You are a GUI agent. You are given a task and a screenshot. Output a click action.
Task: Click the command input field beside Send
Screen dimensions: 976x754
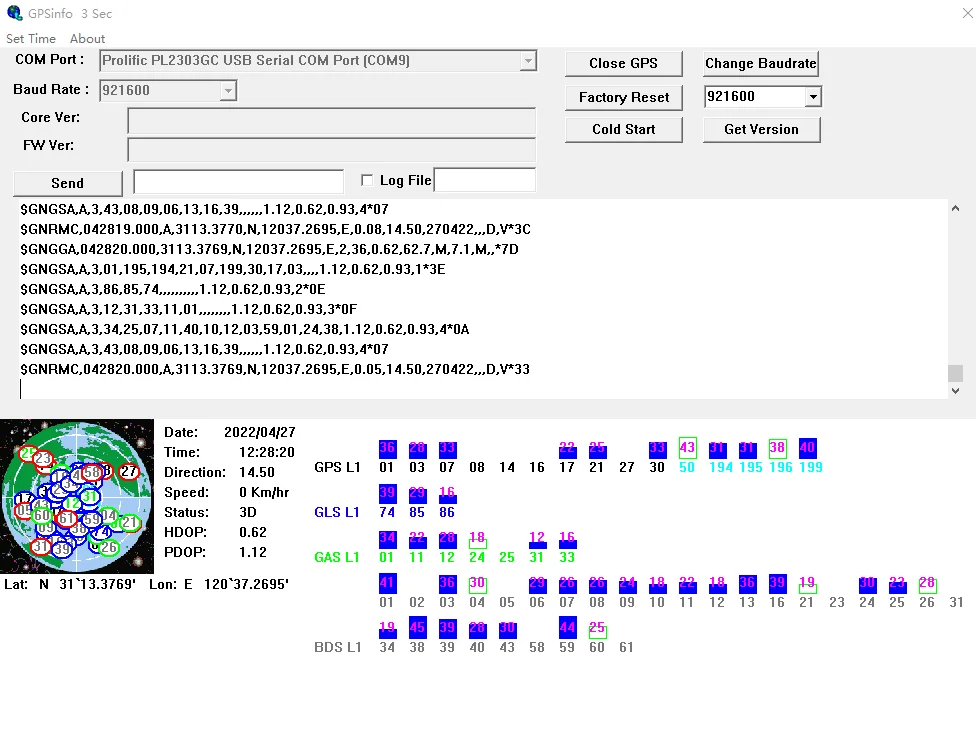tap(238, 181)
